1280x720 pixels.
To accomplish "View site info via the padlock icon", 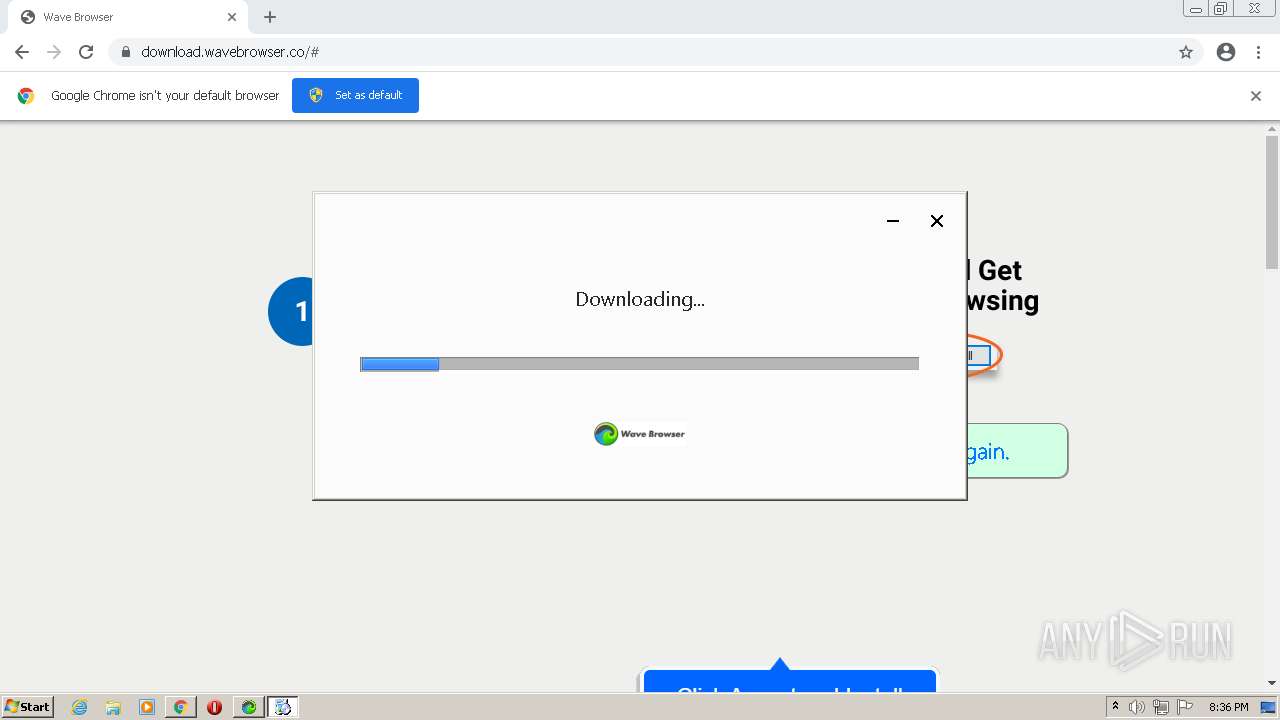I will 125,52.
